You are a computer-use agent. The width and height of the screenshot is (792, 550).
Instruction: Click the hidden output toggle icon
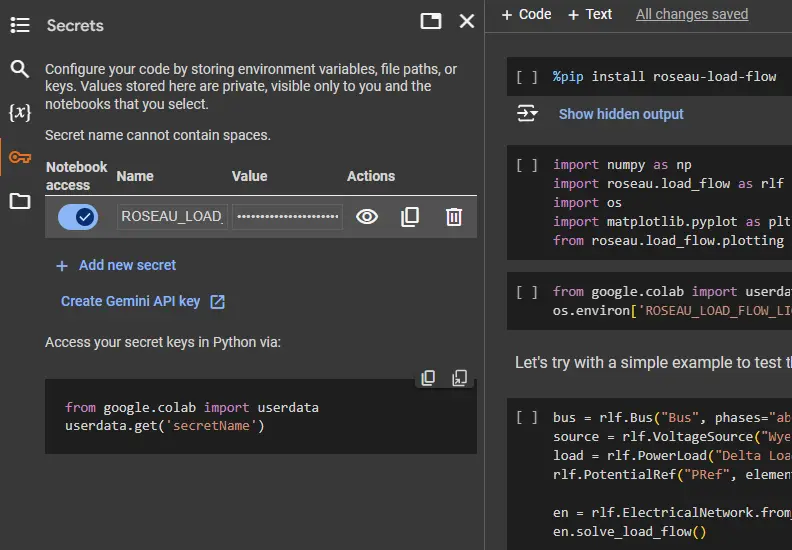[x=527, y=113]
